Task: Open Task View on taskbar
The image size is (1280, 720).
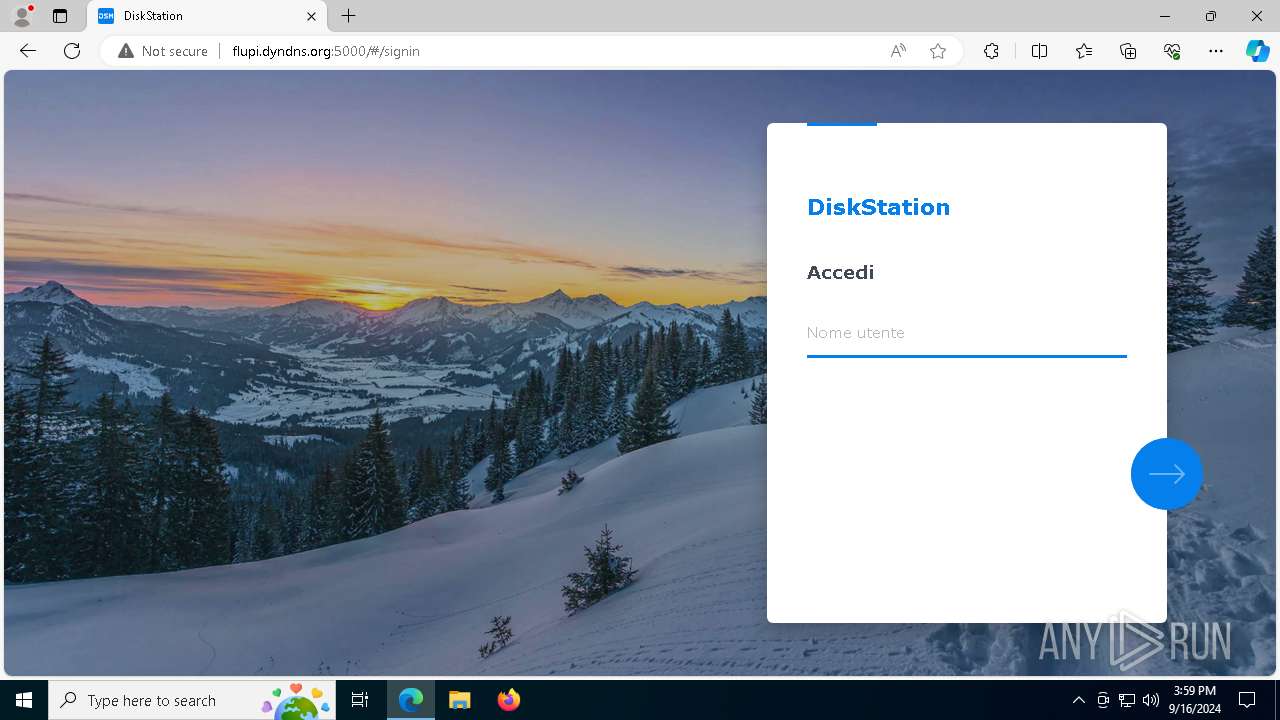Action: tap(361, 700)
